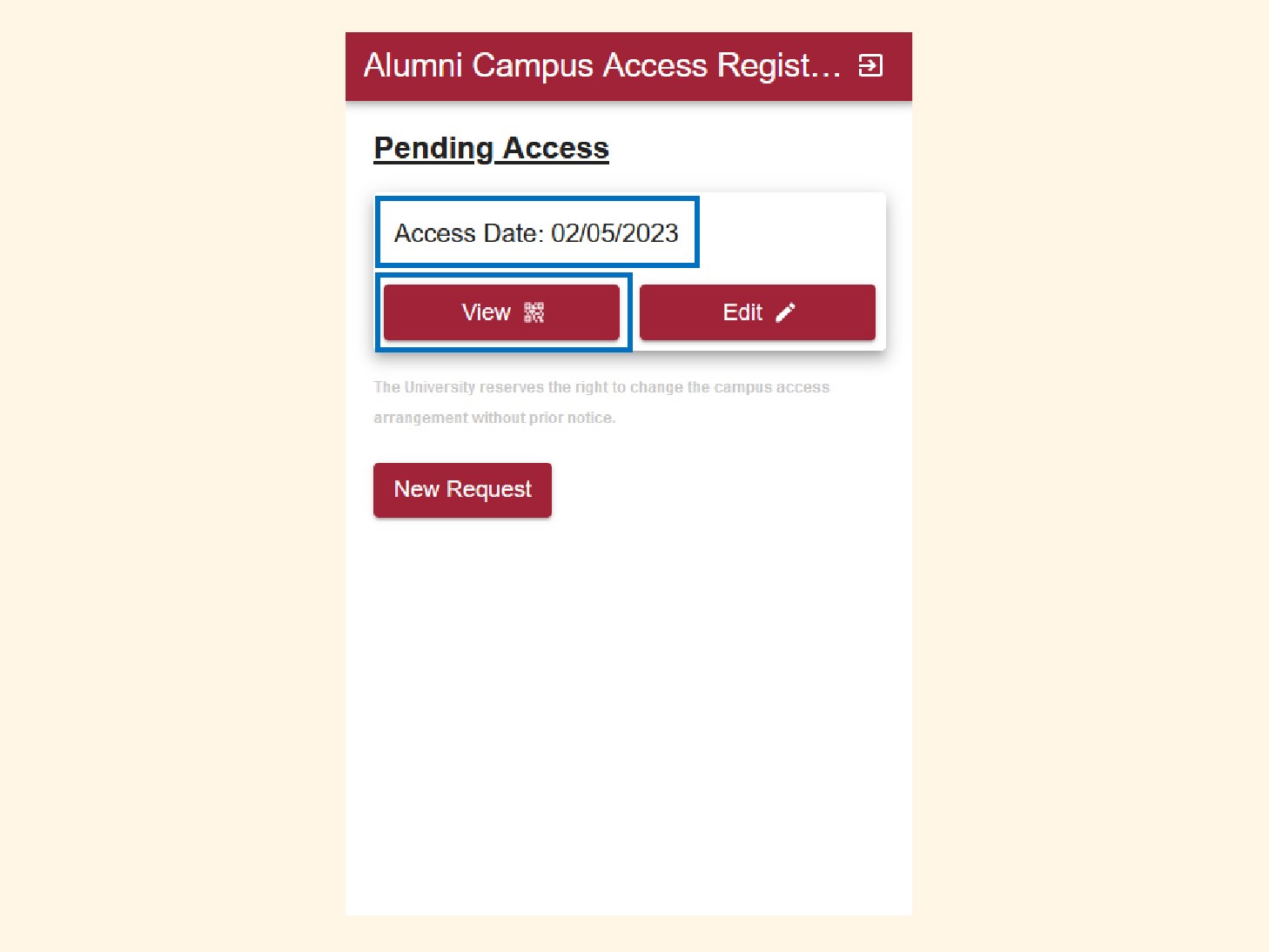The height and width of the screenshot is (952, 1269).
Task: Click the logout icon in header
Action: click(x=870, y=65)
